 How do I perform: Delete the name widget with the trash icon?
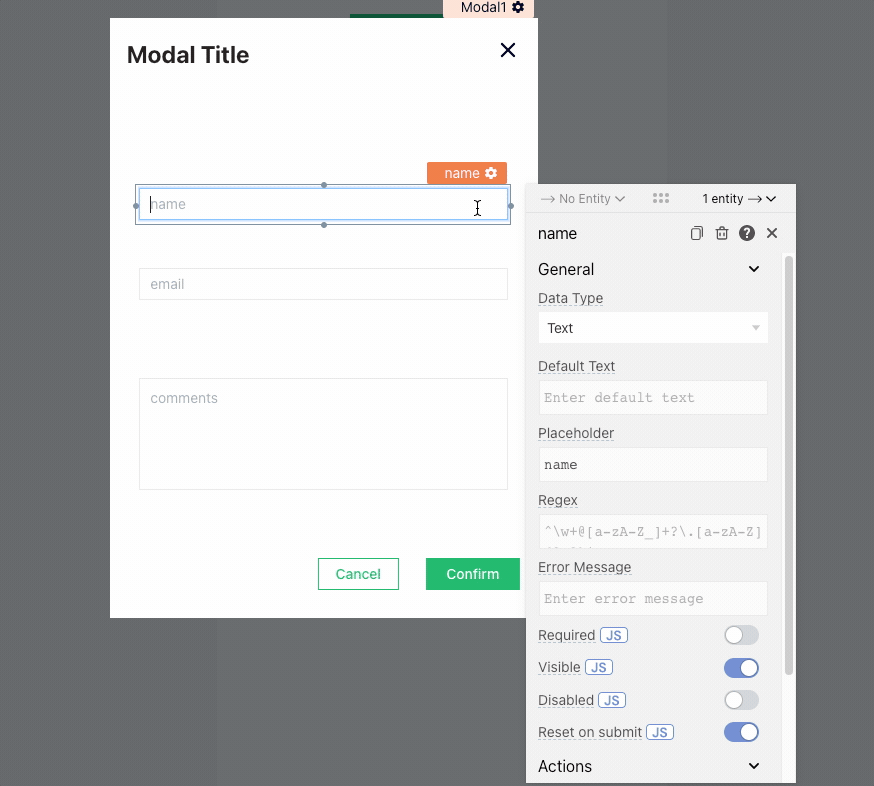722,233
